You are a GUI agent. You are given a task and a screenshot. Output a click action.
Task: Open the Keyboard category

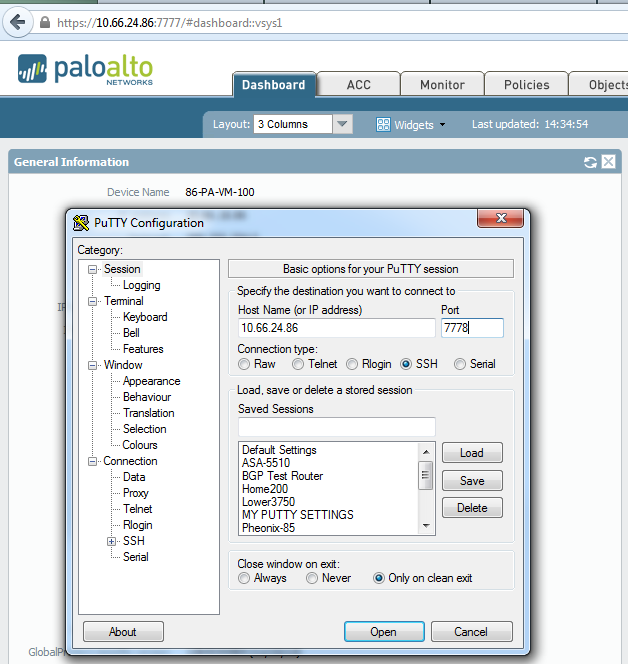(145, 317)
